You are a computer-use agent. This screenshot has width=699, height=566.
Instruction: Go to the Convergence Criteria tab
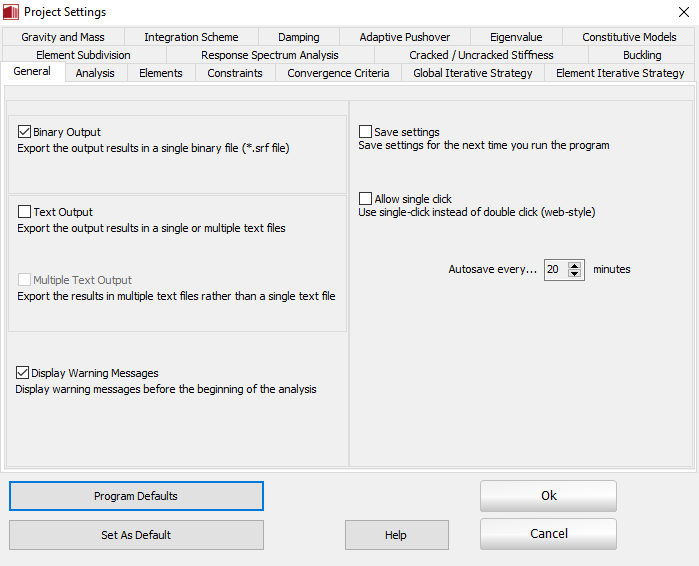pyautogui.click(x=338, y=73)
